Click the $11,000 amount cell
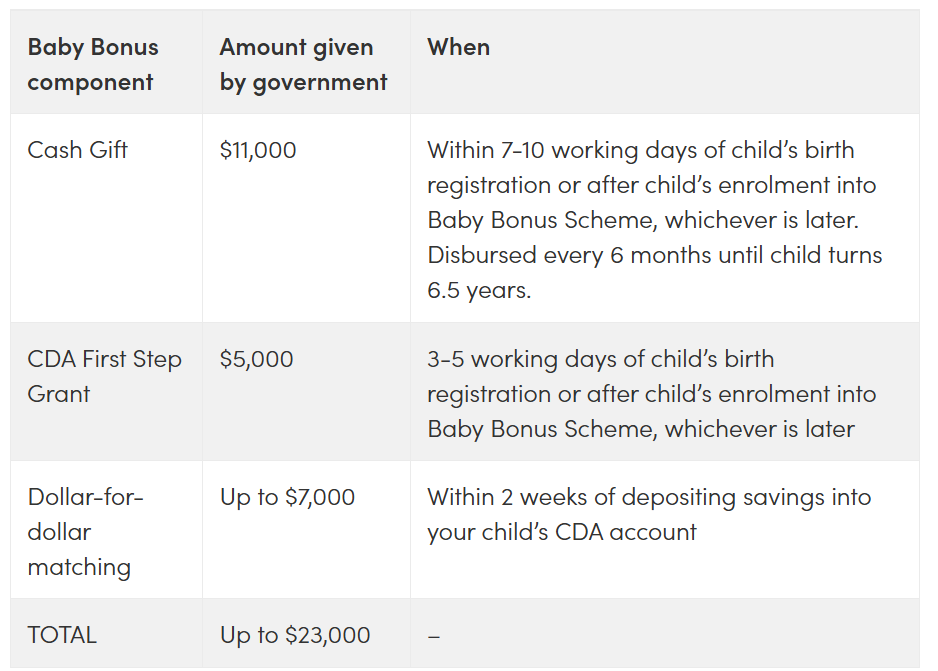 (x=258, y=150)
